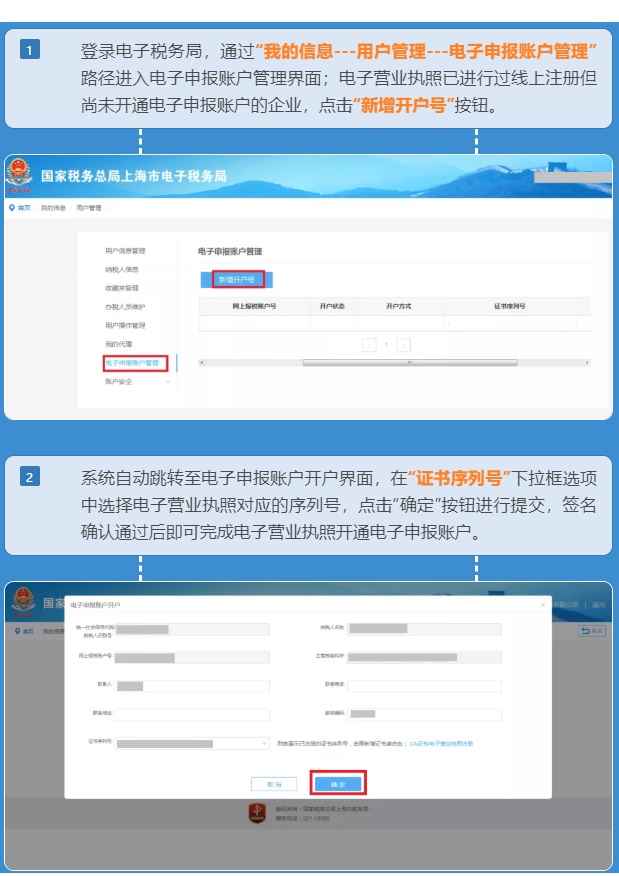619x876 pixels.
Task: Click the 返回 button at the top right
Action: 592,631
